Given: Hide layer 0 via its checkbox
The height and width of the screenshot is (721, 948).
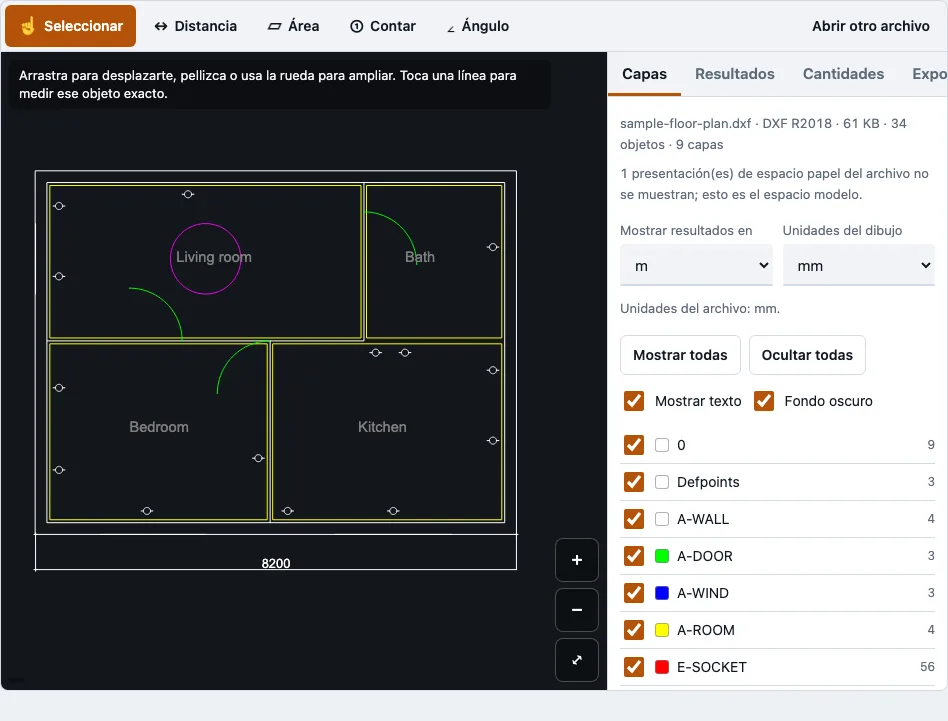Looking at the screenshot, I should click(634, 445).
